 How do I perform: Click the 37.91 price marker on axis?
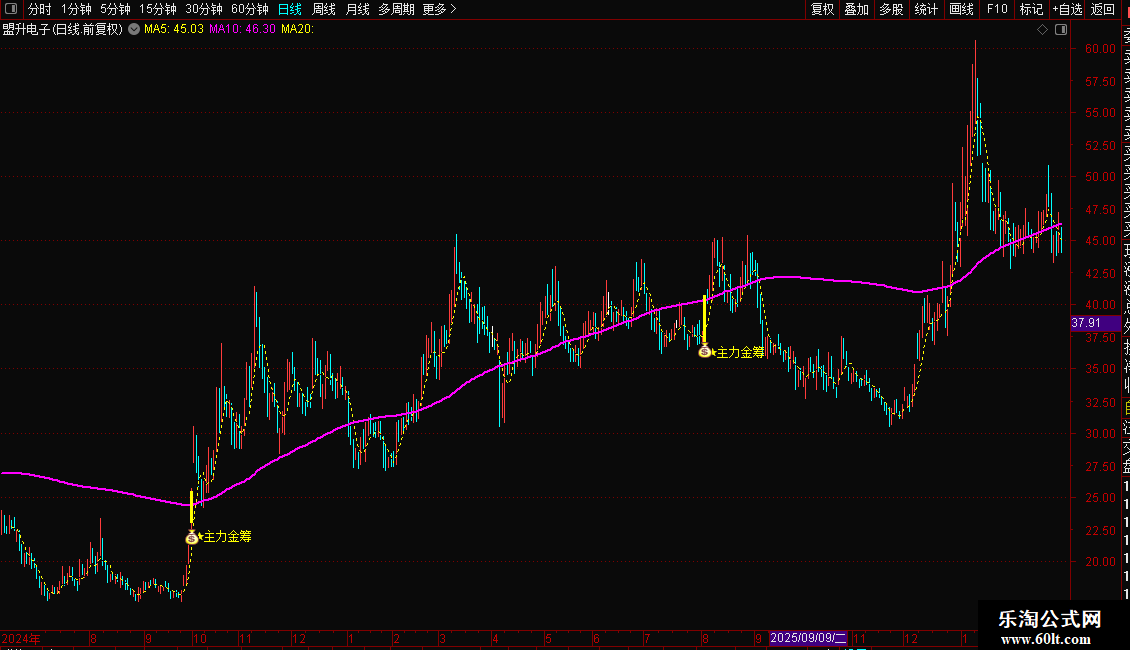(1095, 324)
